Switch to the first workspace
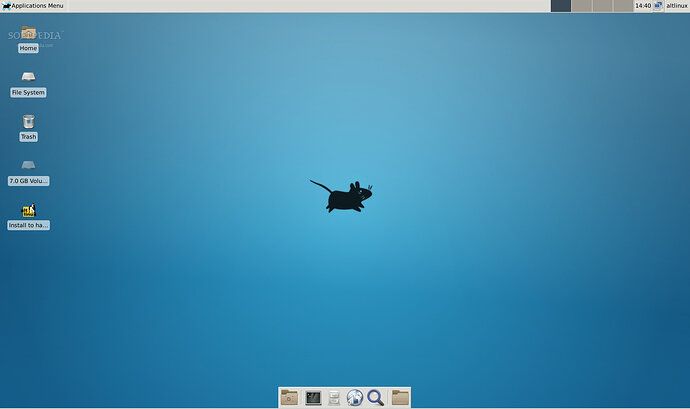The image size is (690, 409). (x=561, y=6)
